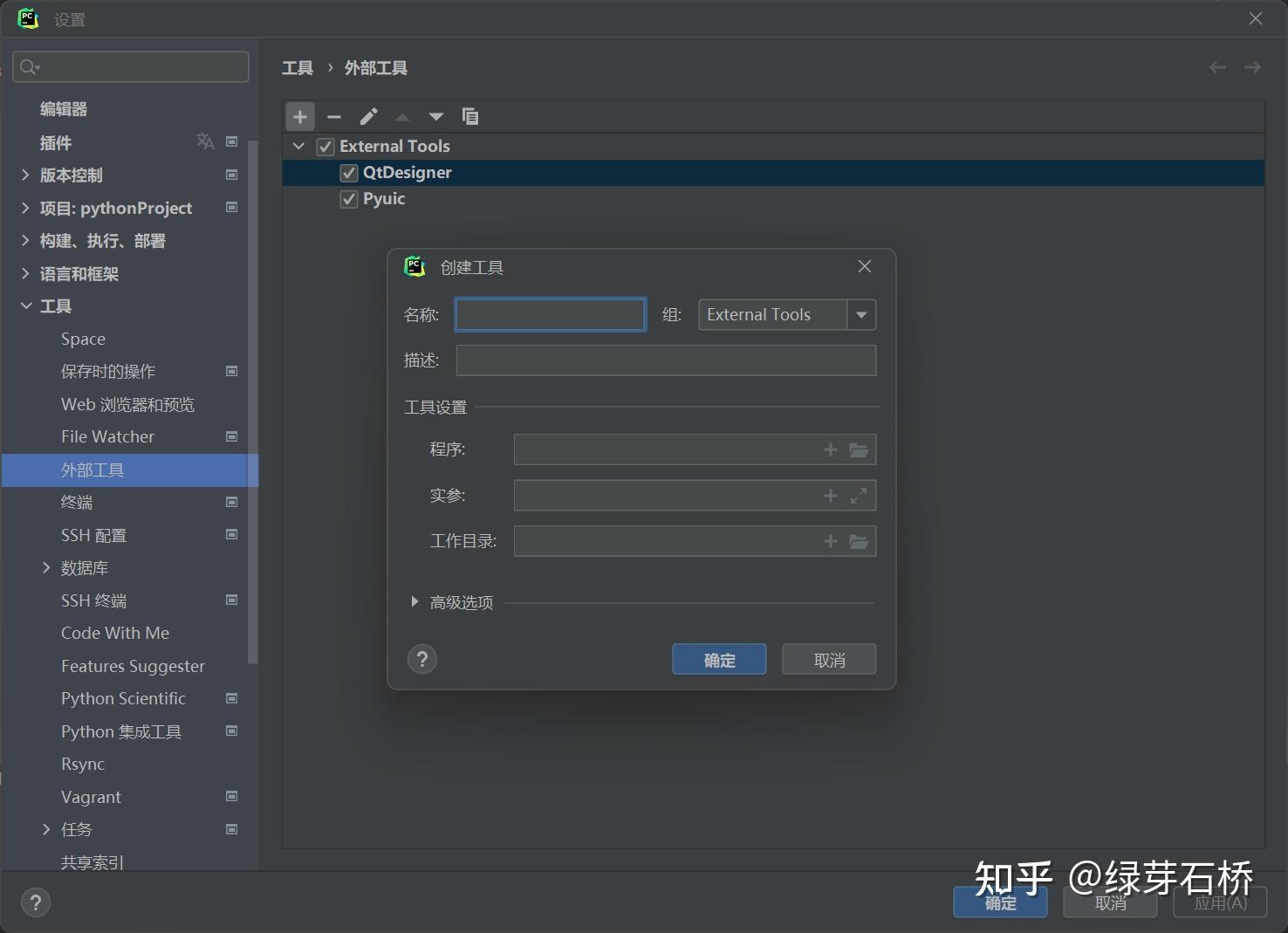Expand the 数据库 section in the sidebar
Screen dimensions: 1288x933
coord(46,567)
